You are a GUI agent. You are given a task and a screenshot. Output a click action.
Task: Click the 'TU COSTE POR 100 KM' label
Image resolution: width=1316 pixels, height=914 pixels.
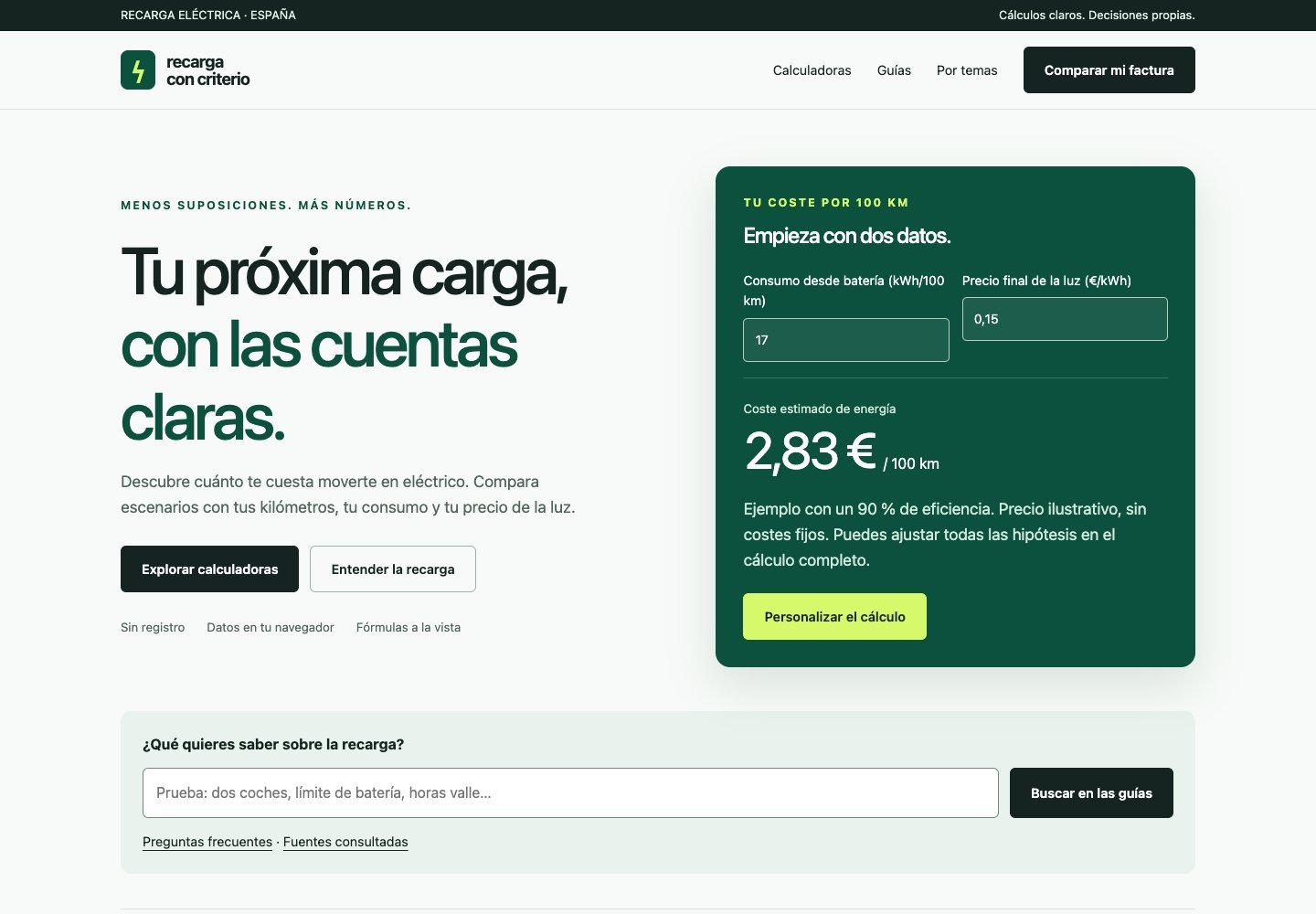[x=826, y=203]
